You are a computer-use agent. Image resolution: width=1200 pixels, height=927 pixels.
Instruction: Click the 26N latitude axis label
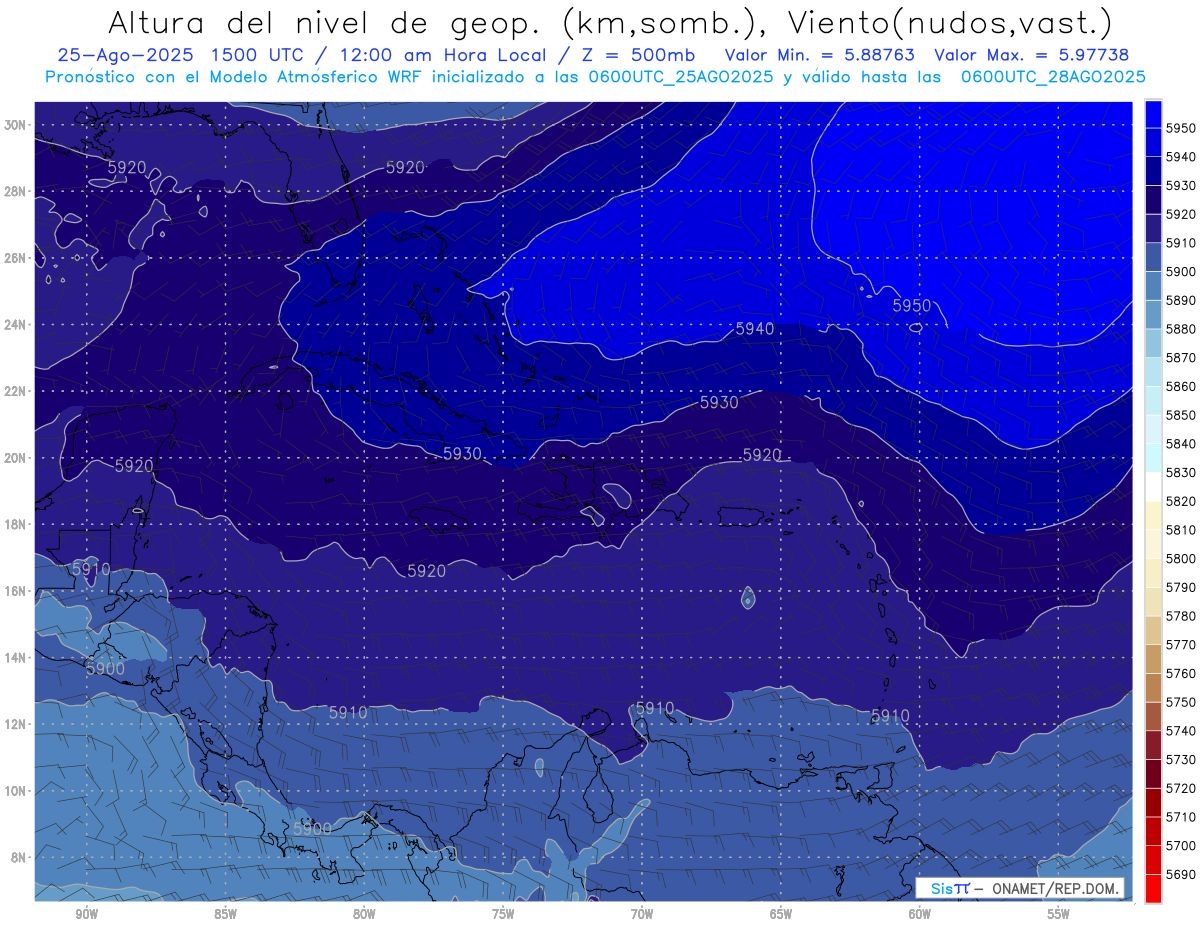click(15, 258)
